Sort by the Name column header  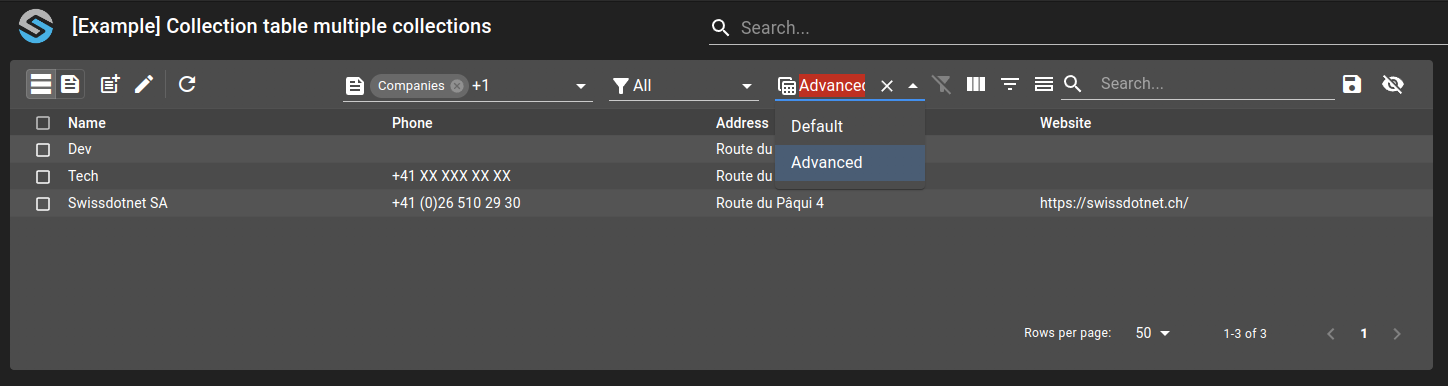(87, 123)
